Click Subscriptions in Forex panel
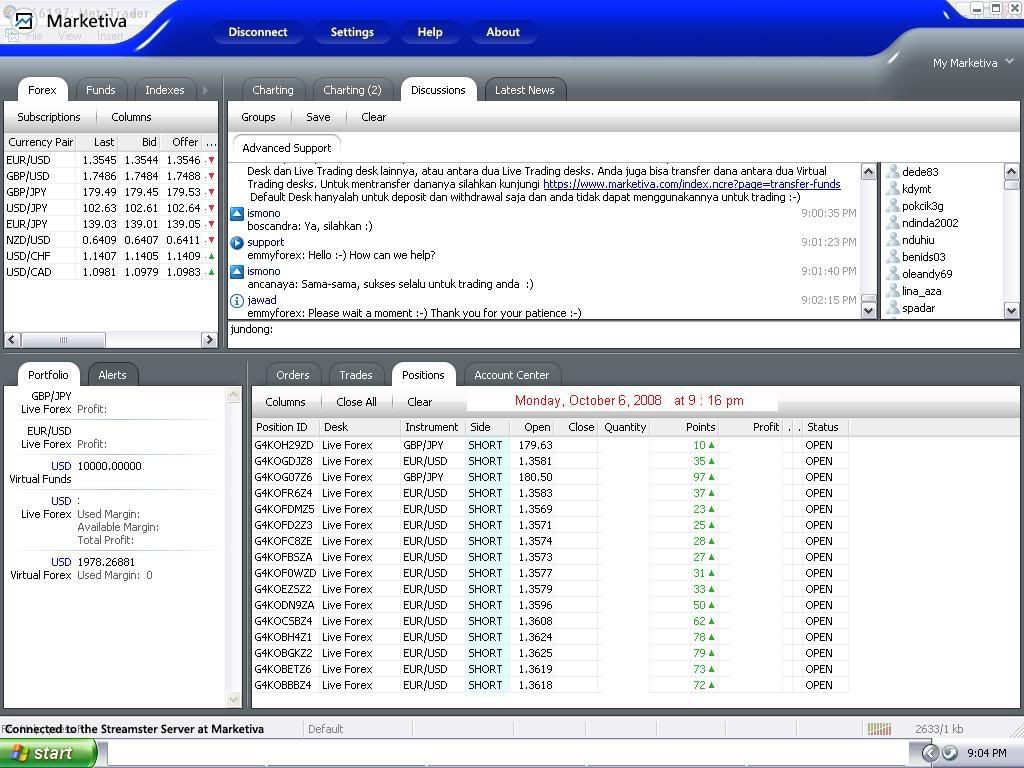This screenshot has height=768, width=1024. click(x=49, y=117)
